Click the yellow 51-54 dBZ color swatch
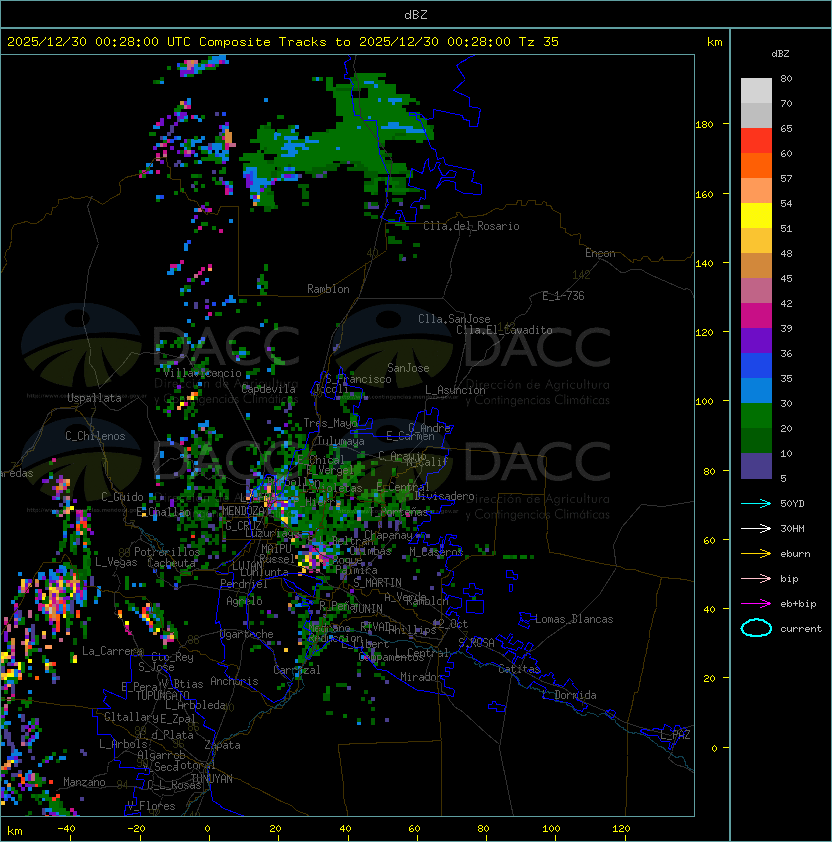 pyautogui.click(x=756, y=215)
